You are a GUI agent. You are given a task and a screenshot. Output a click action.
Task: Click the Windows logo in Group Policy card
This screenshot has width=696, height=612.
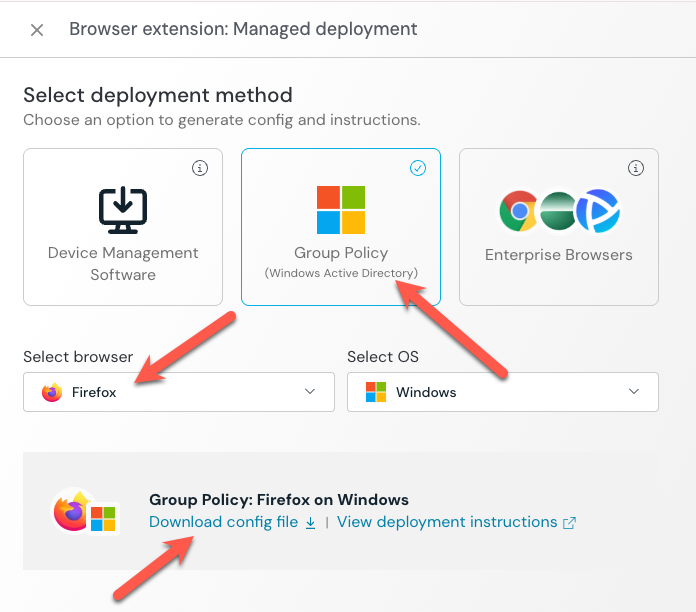point(341,210)
